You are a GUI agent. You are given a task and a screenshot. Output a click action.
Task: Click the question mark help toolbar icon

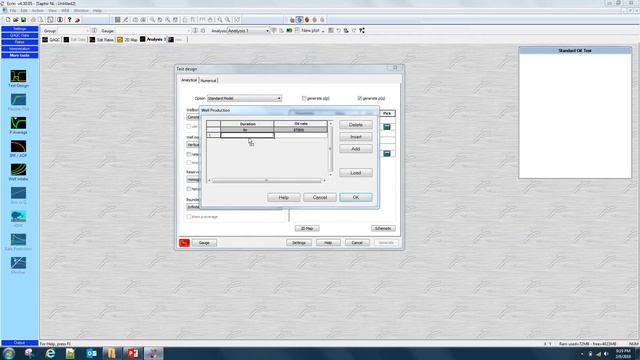69,20
